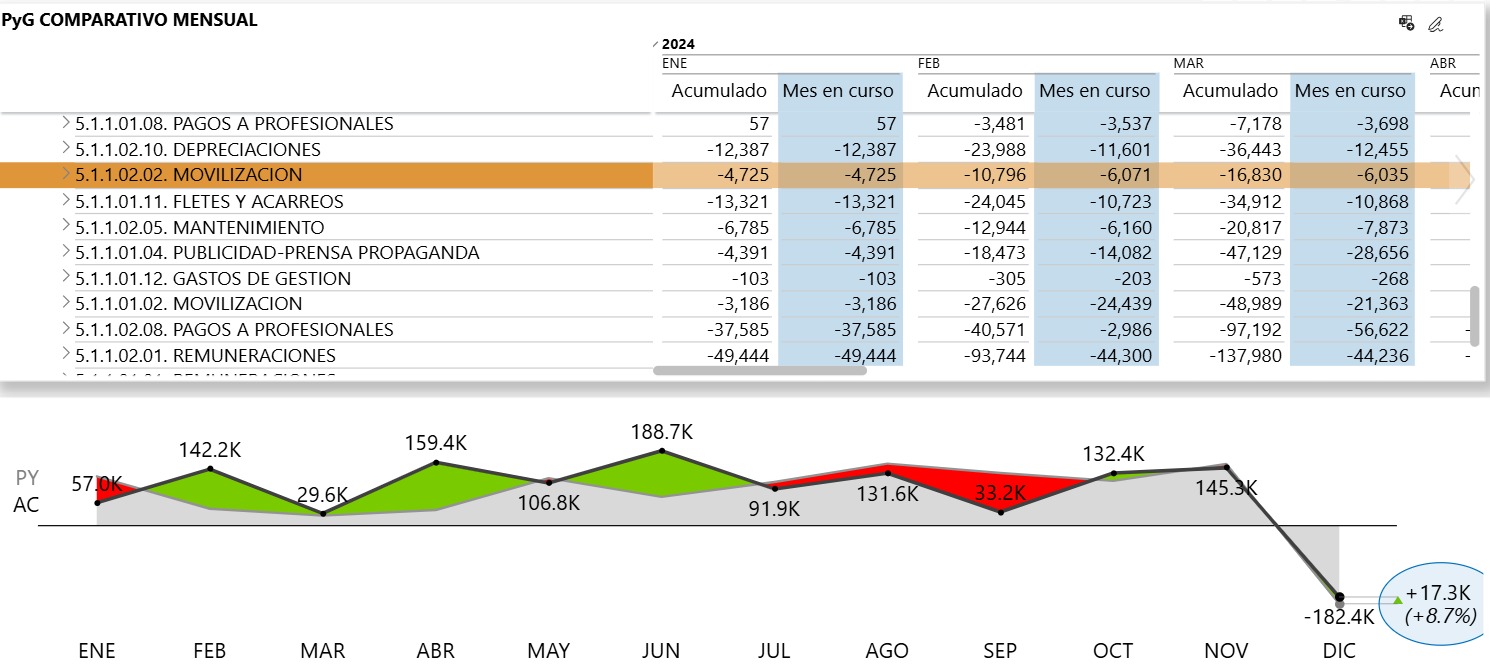Expand the PUBLICIDAD-PRENSA PROPAGANDA row
Image resolution: width=1490 pixels, height=672 pixels.
[66, 252]
